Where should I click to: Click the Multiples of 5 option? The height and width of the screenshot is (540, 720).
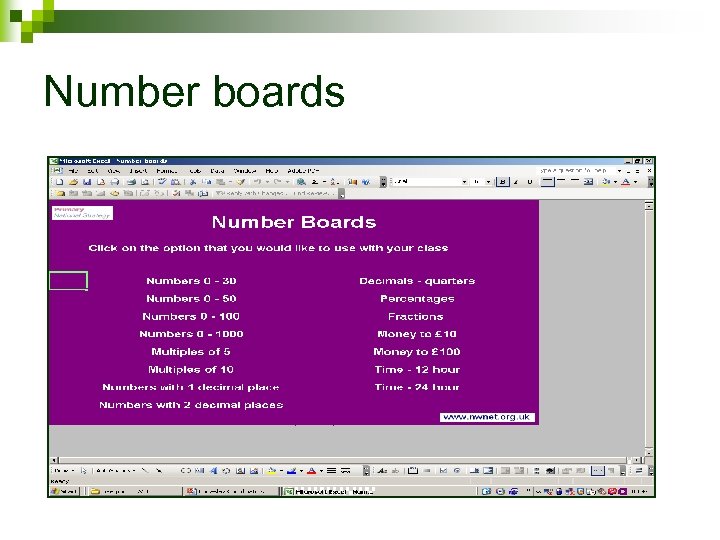tap(191, 352)
